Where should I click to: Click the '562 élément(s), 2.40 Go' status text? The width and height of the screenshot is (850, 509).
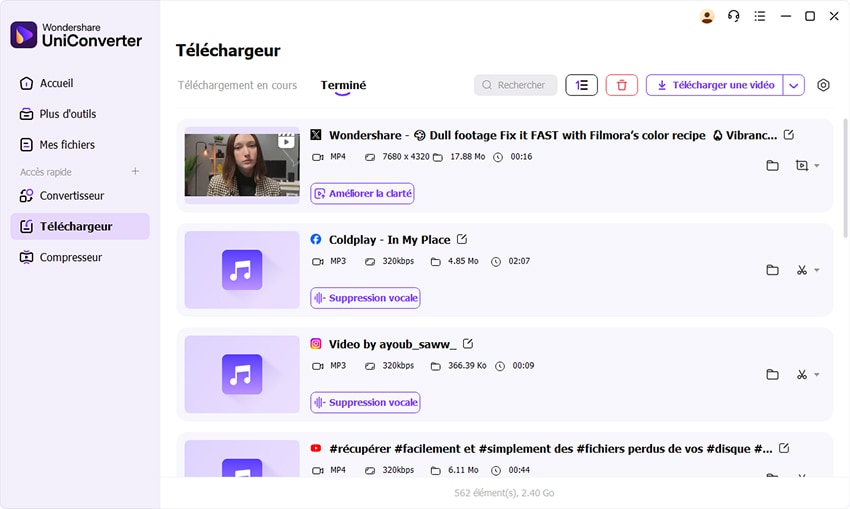504,493
